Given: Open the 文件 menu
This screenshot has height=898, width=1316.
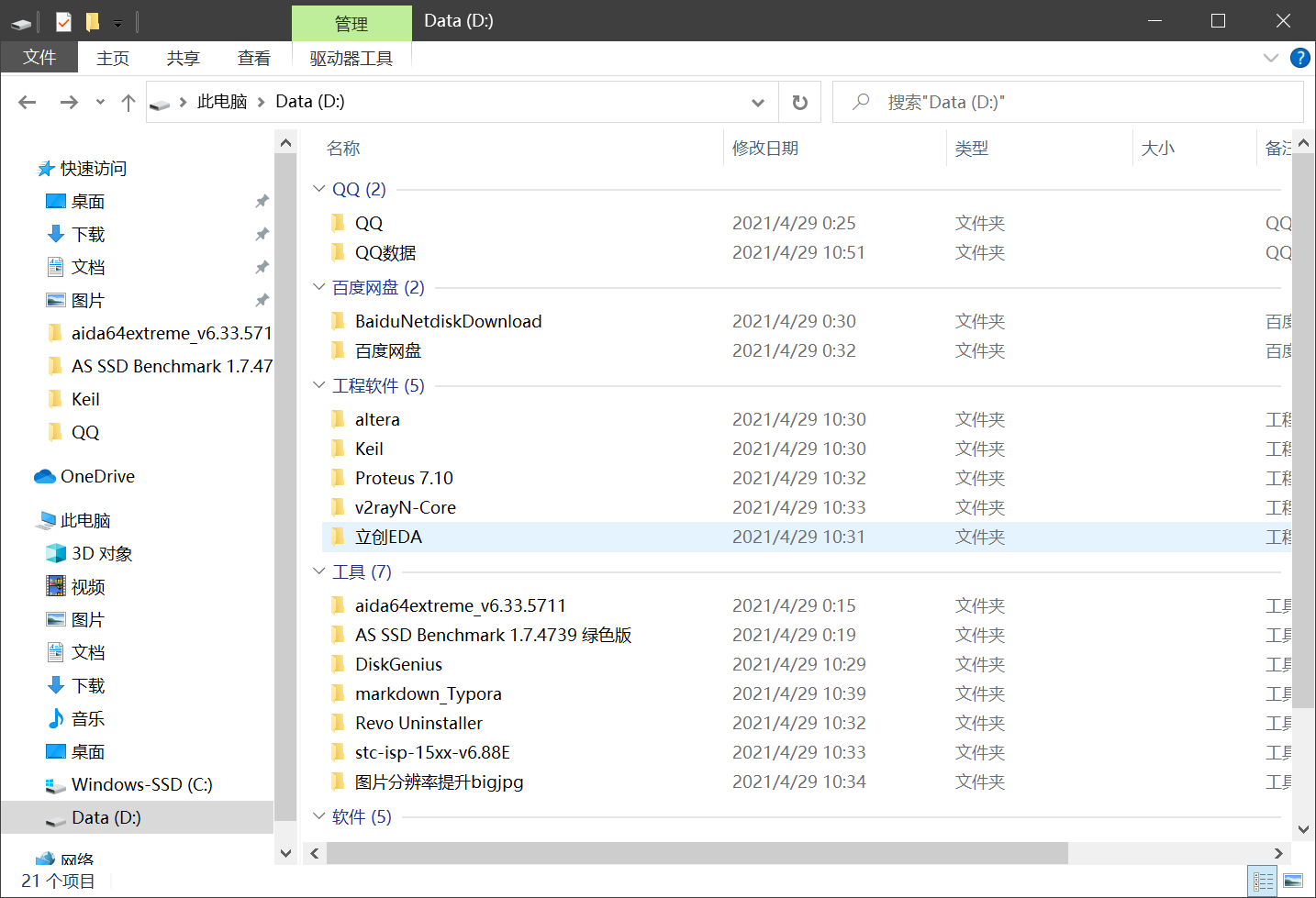Looking at the screenshot, I should coord(39,57).
